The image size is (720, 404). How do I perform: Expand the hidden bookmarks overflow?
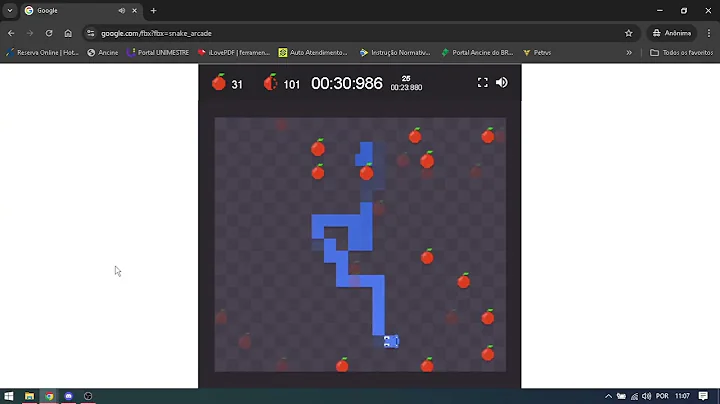[x=629, y=52]
